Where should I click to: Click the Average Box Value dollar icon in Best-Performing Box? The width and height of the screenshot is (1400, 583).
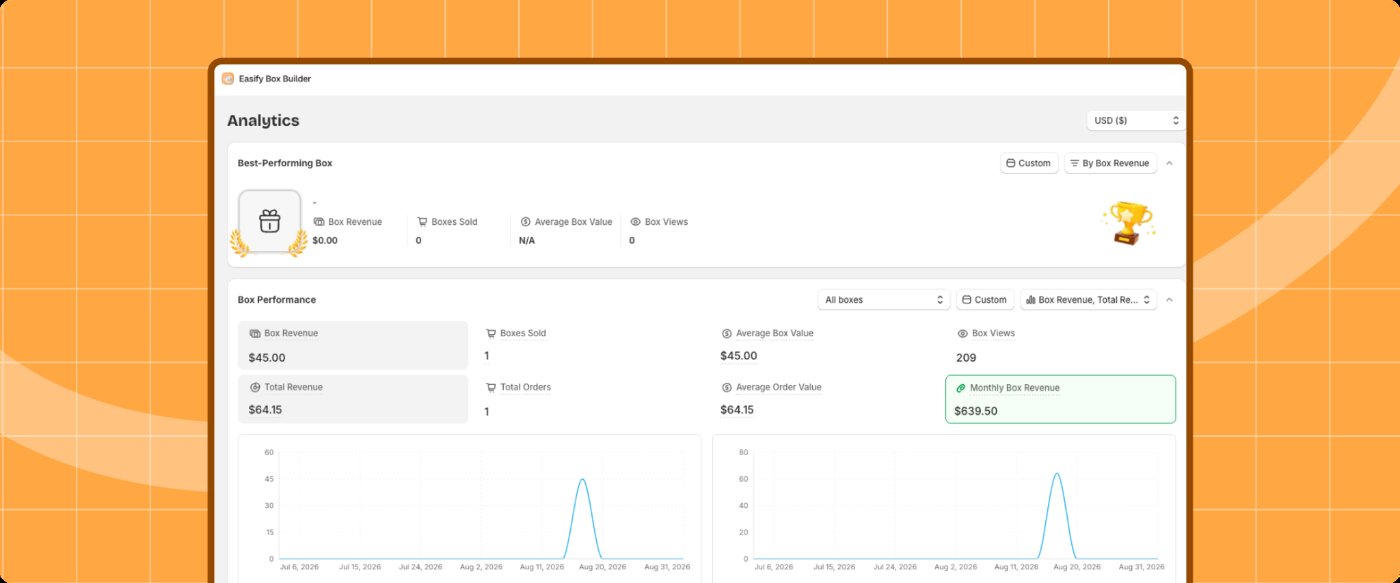coord(525,222)
